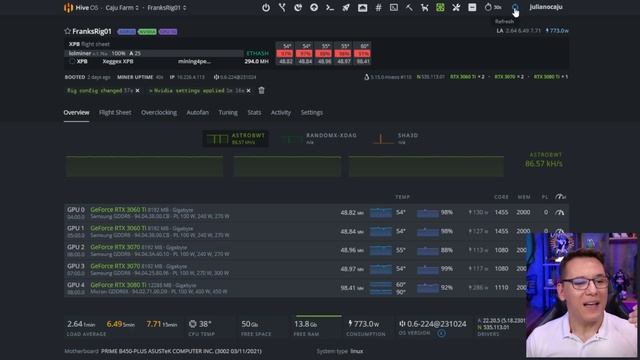Viewport: 640px width, 360px height.
Task: Open overclock gauge icon for GPU 0
Action: point(560,212)
